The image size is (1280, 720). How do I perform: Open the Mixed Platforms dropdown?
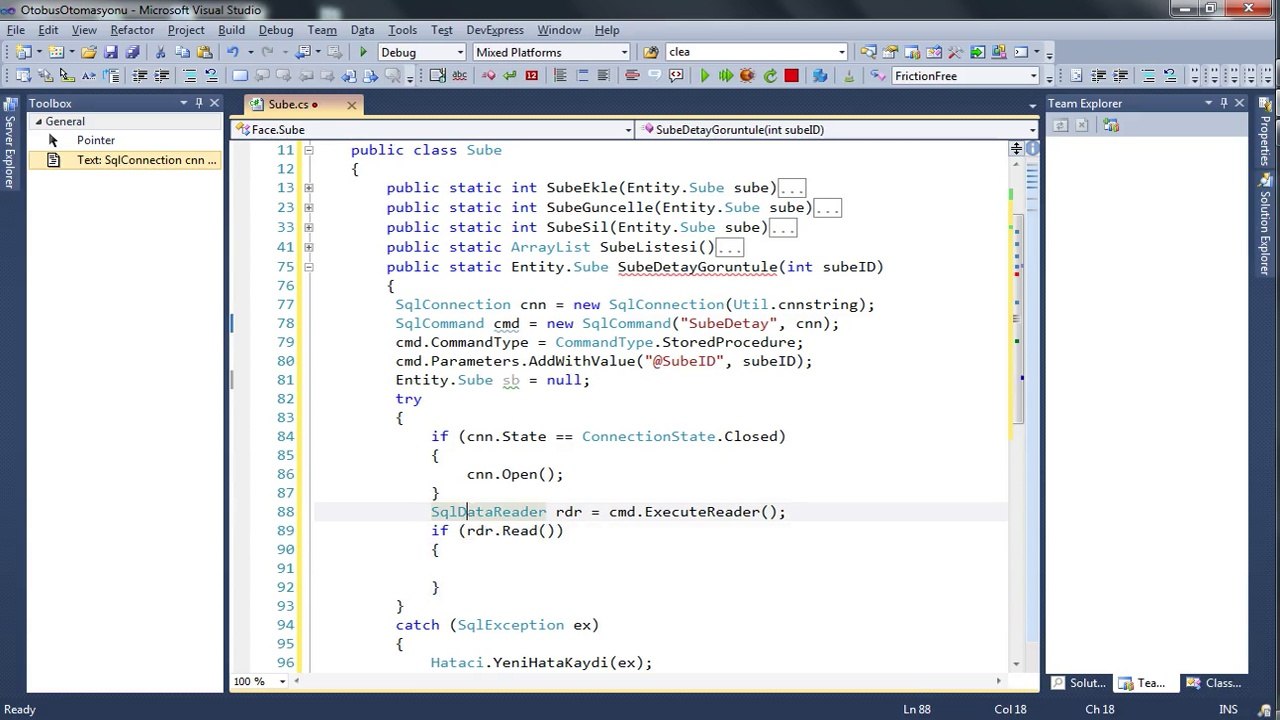(x=551, y=52)
